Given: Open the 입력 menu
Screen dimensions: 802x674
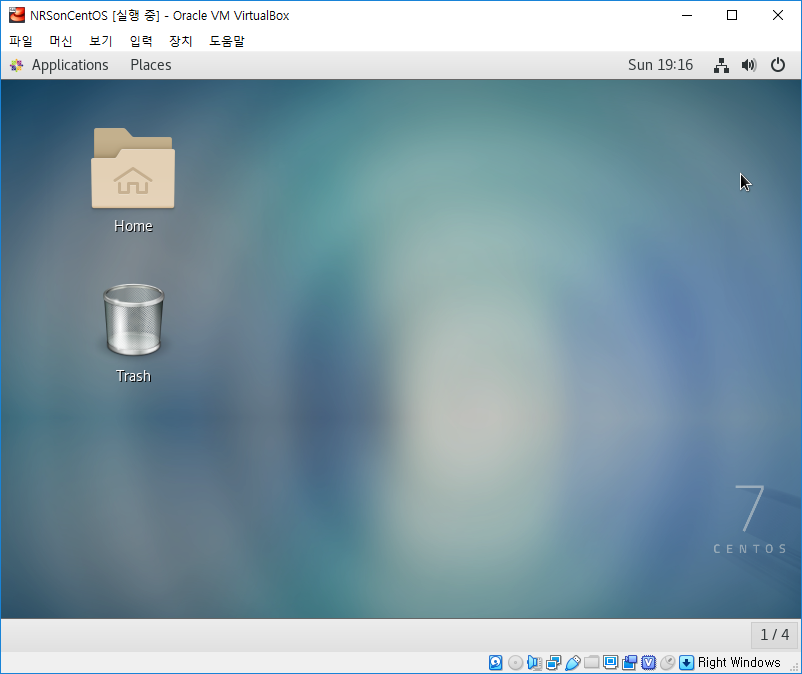Looking at the screenshot, I should click(141, 41).
